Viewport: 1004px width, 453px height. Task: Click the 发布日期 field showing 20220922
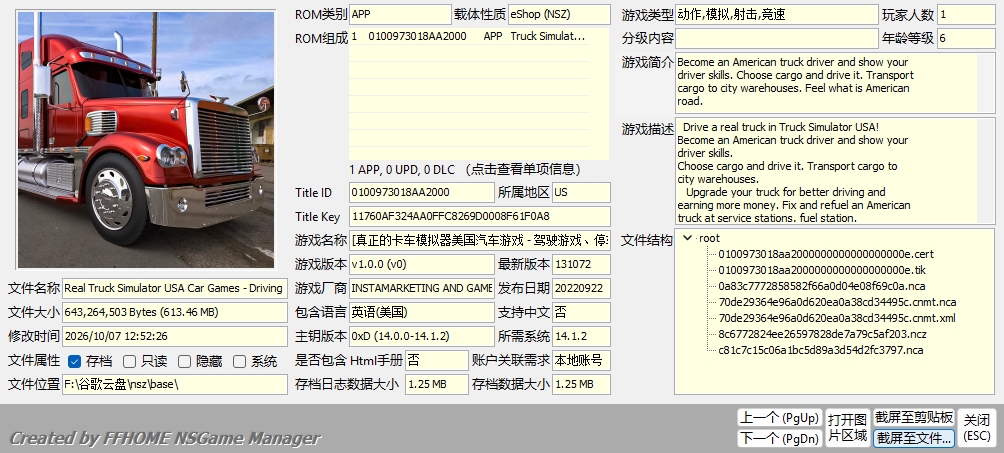(581, 288)
